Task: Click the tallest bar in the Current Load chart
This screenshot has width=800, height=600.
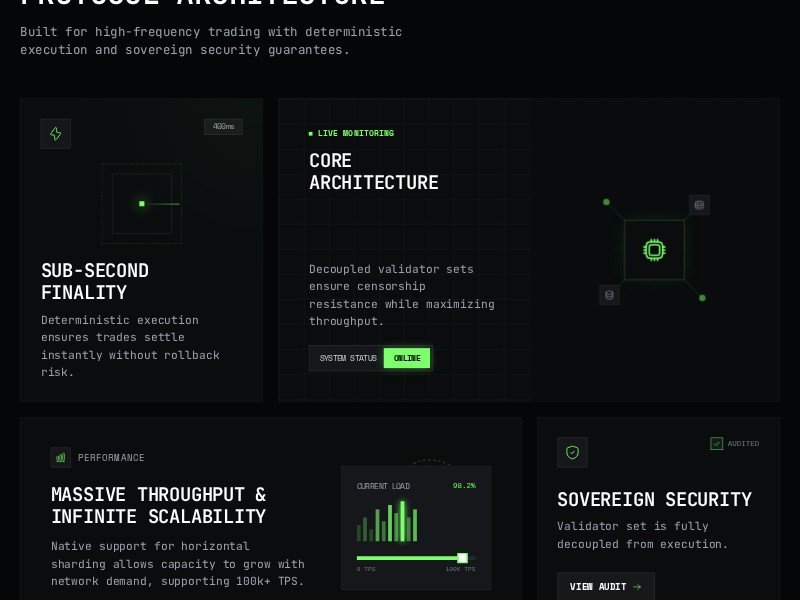Action: point(403,520)
